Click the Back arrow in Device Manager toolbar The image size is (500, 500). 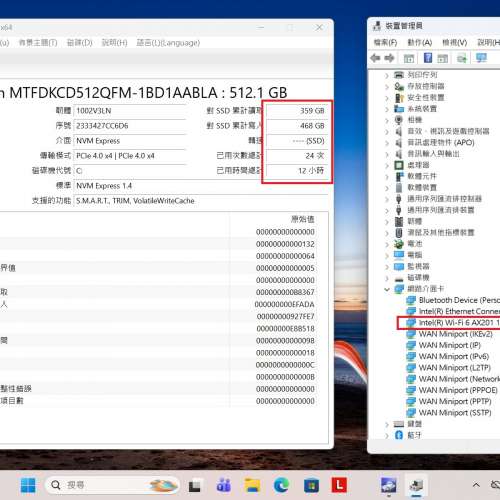coord(376,58)
